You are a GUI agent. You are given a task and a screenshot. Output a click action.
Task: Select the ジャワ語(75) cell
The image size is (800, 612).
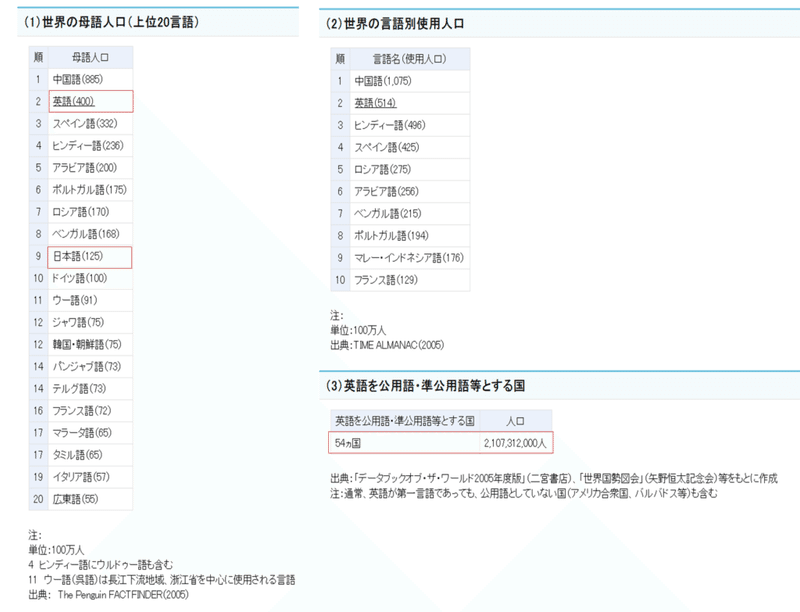click(x=90, y=322)
